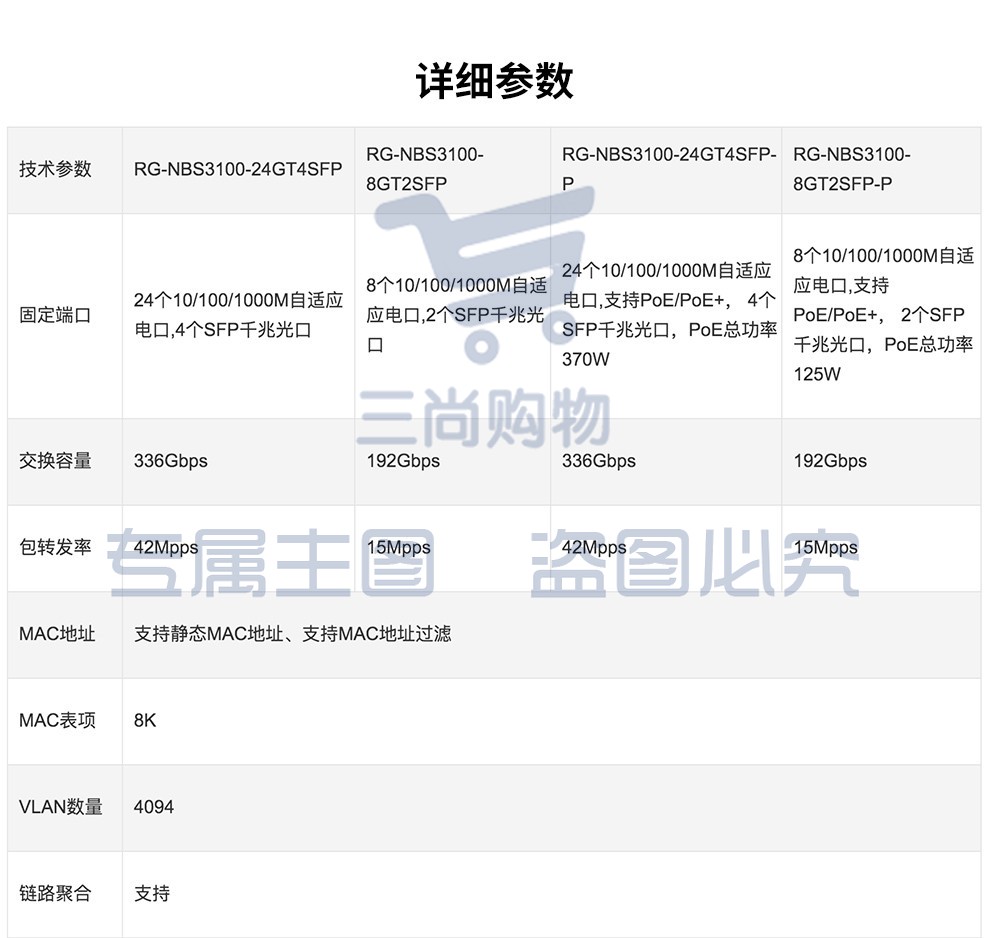Click the 支持 value in 链路聚合 row
990x938 pixels.
click(152, 893)
